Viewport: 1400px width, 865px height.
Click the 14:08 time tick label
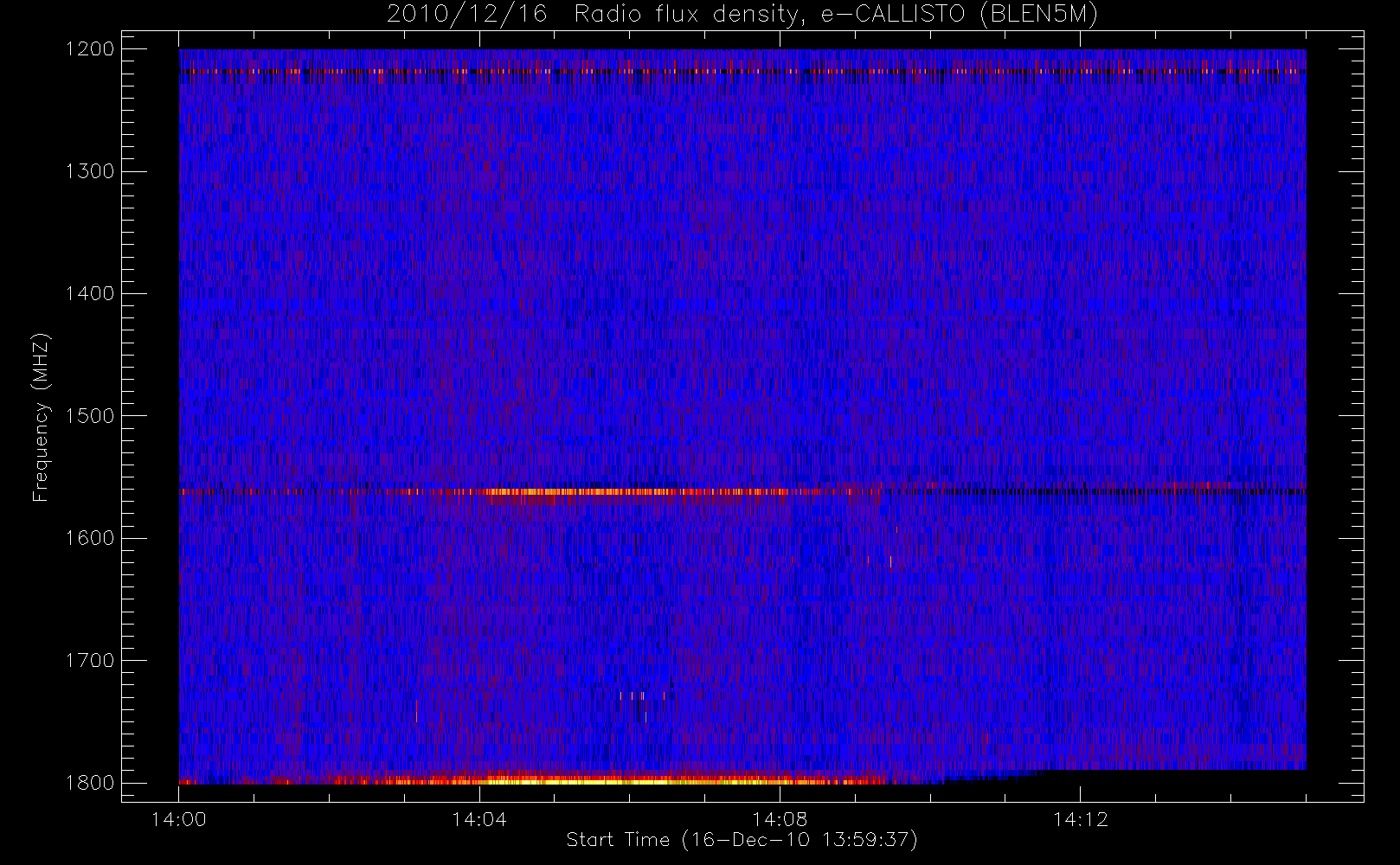click(x=780, y=819)
